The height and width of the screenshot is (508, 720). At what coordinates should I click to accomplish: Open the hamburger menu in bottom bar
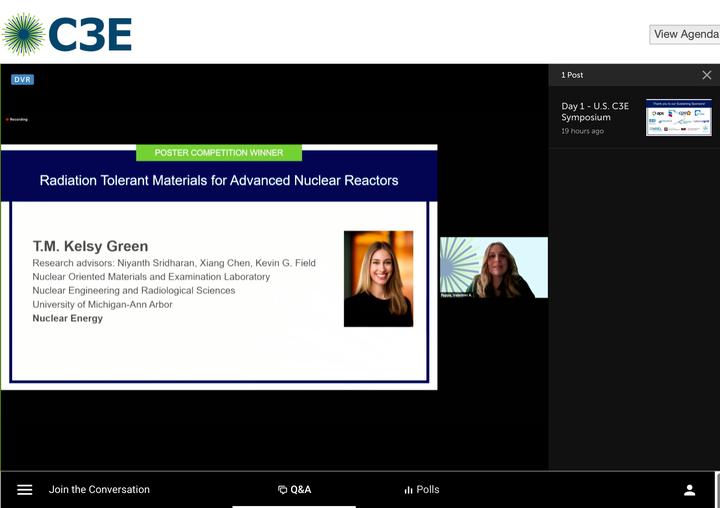pos(25,490)
